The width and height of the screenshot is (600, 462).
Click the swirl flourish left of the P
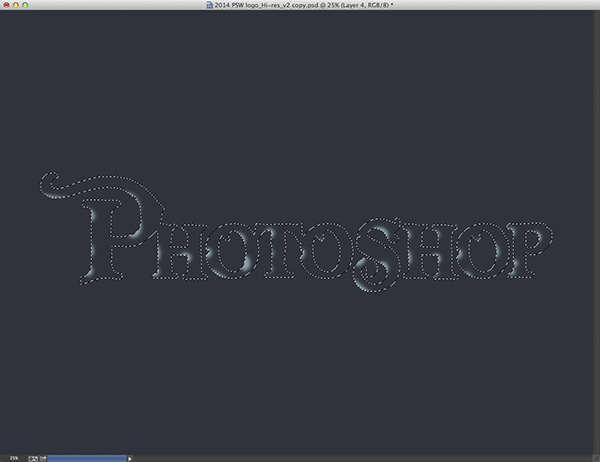click(70, 188)
